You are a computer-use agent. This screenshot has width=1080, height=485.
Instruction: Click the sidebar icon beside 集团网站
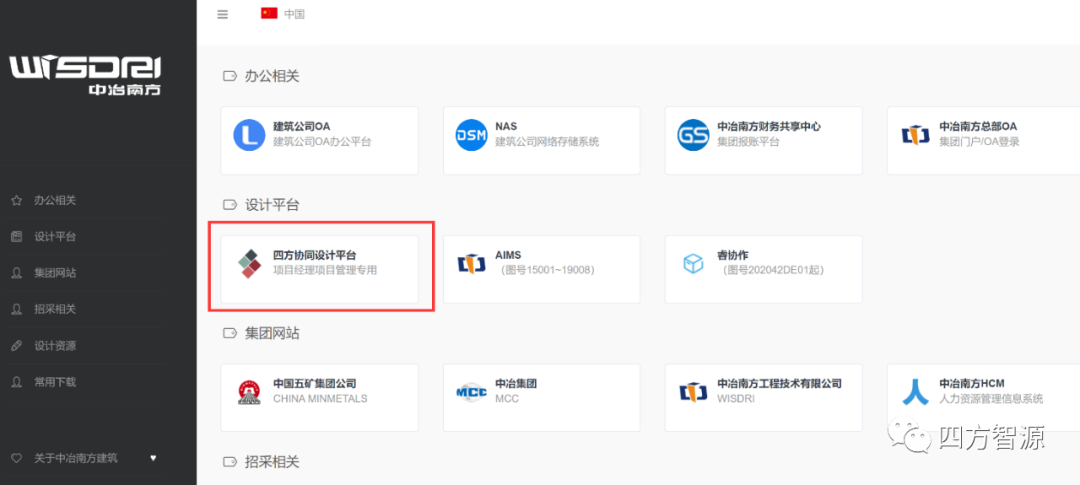click(x=17, y=274)
